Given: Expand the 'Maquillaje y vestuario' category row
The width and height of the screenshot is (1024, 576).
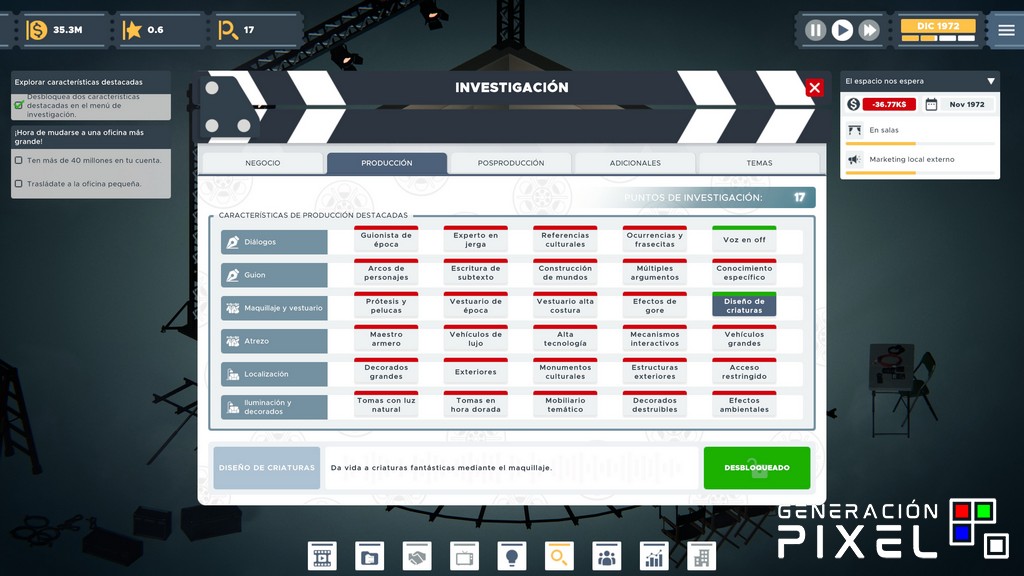Looking at the screenshot, I should (x=275, y=307).
